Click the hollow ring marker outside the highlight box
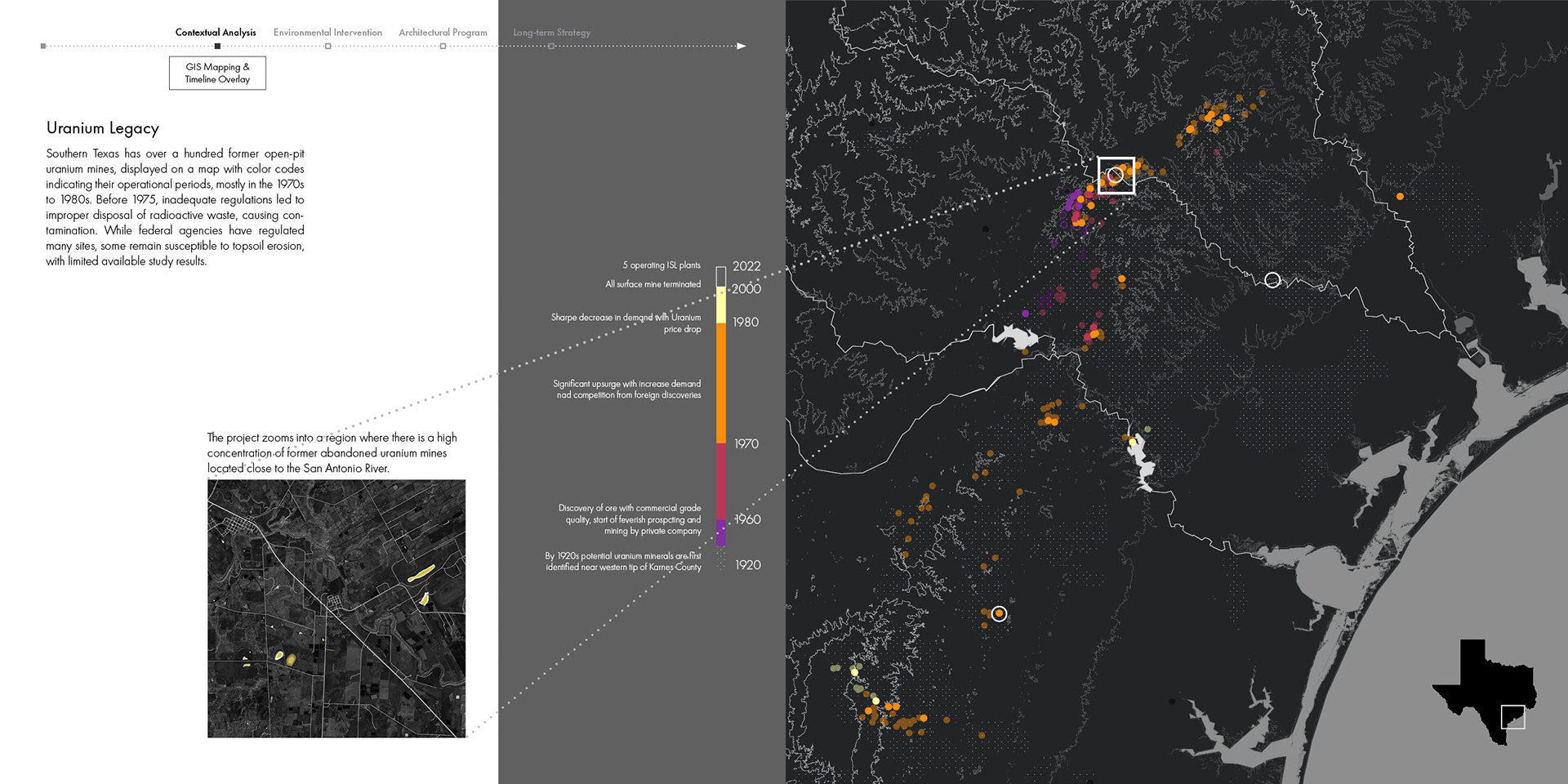1568x784 pixels. pos(1272,280)
